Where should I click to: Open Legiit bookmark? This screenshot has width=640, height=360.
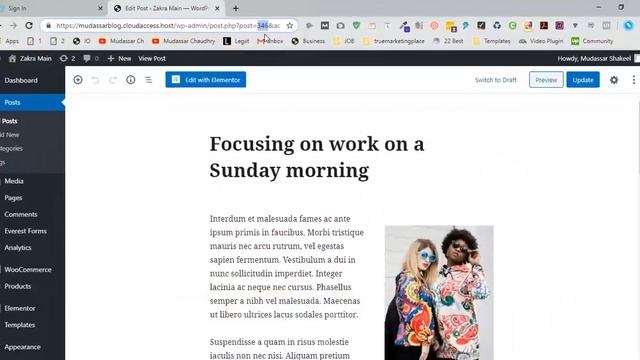tap(236, 41)
